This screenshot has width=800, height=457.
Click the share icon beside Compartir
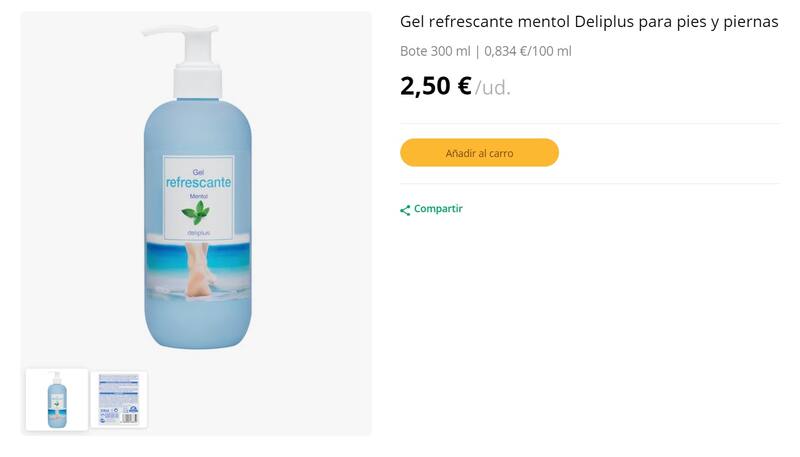click(x=405, y=210)
